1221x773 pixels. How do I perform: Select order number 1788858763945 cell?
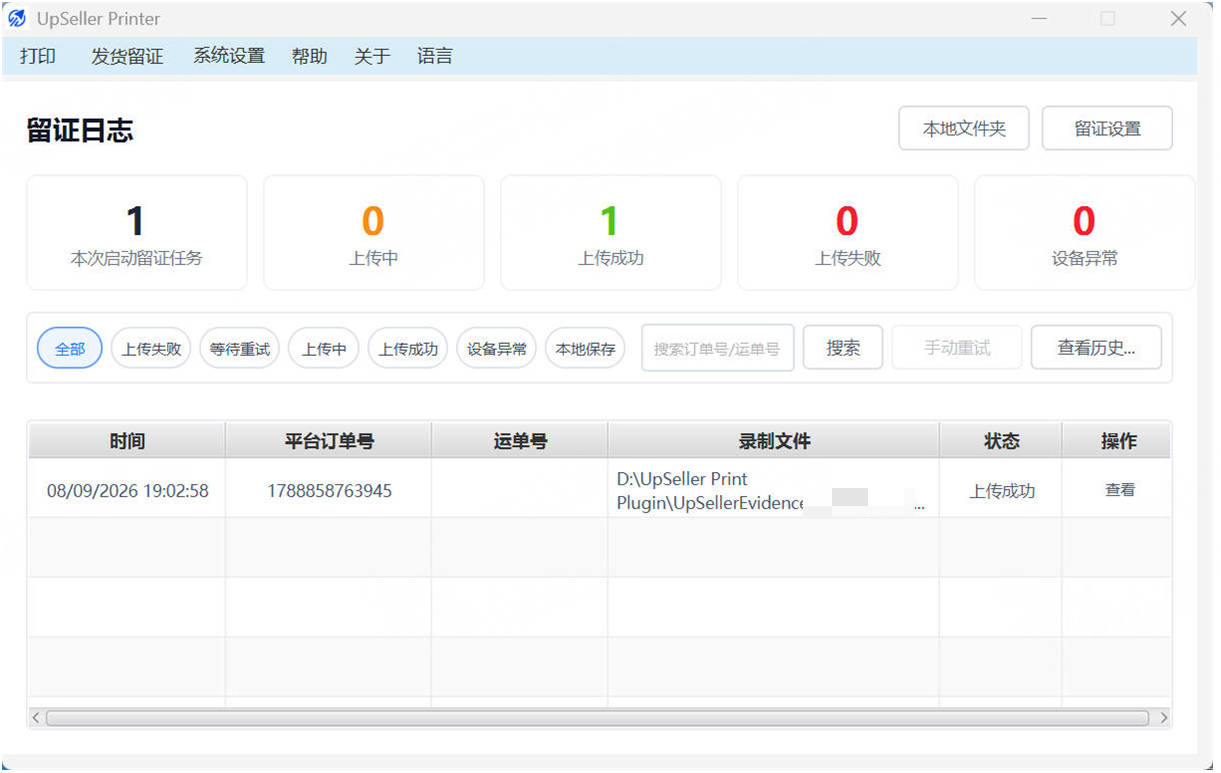329,491
